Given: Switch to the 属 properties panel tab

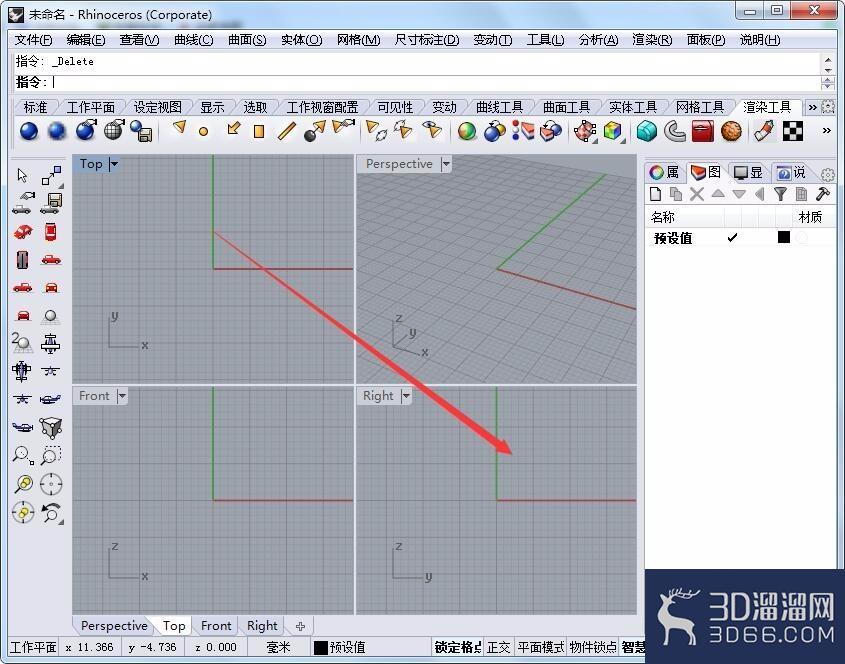Looking at the screenshot, I should coord(664,172).
